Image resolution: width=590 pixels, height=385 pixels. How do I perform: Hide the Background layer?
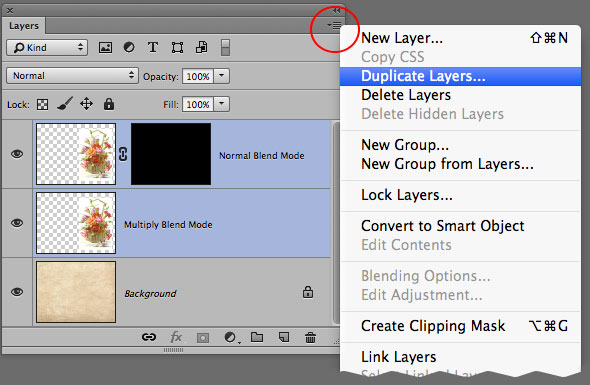coord(17,292)
